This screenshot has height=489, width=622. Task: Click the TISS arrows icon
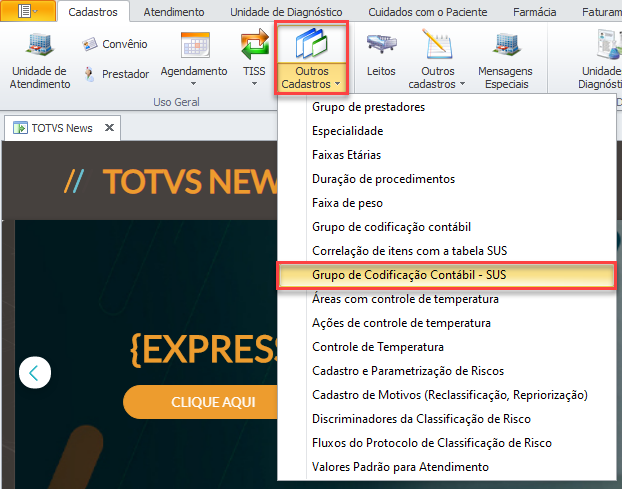coord(254,44)
